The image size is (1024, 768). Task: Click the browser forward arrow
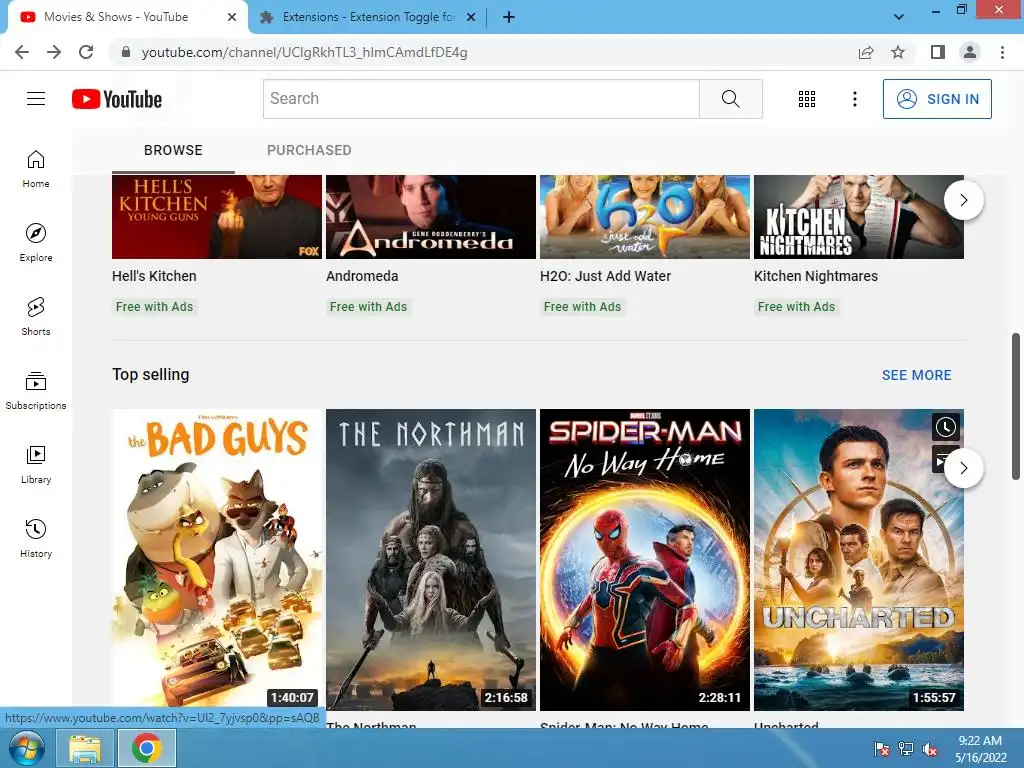[x=54, y=52]
